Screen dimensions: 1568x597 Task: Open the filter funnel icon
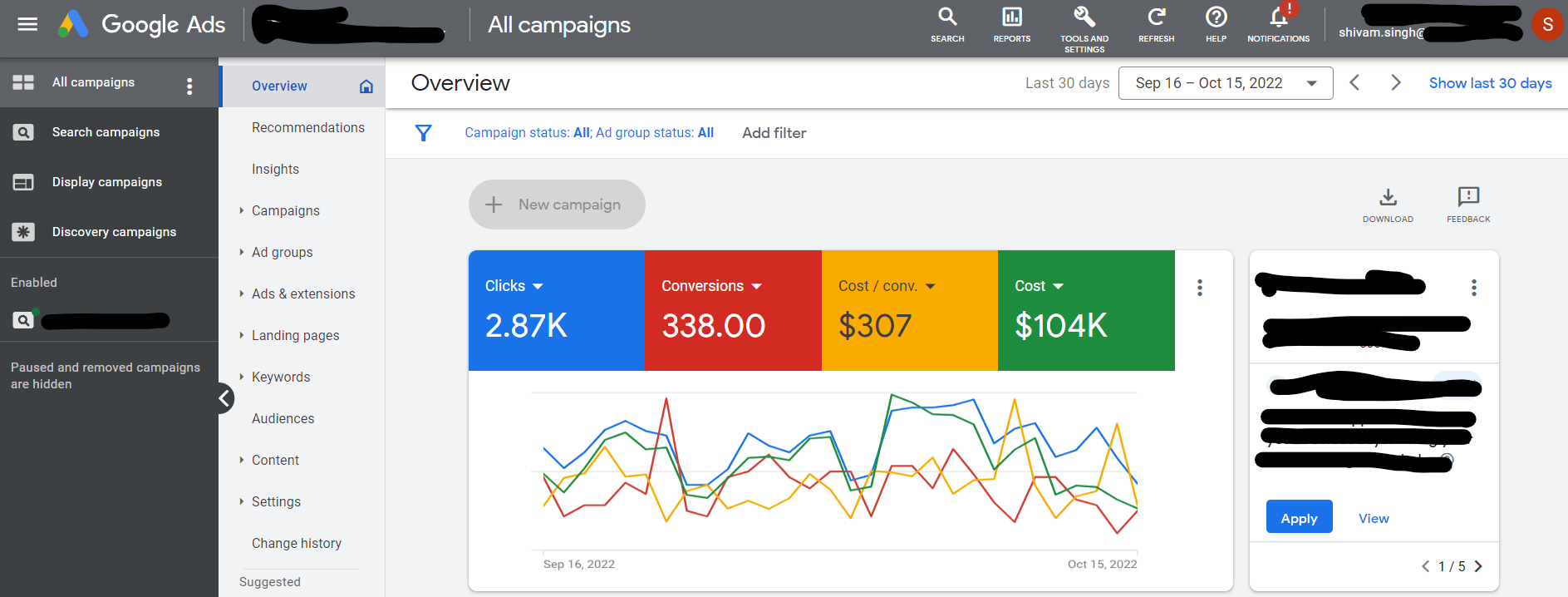pyautogui.click(x=424, y=133)
